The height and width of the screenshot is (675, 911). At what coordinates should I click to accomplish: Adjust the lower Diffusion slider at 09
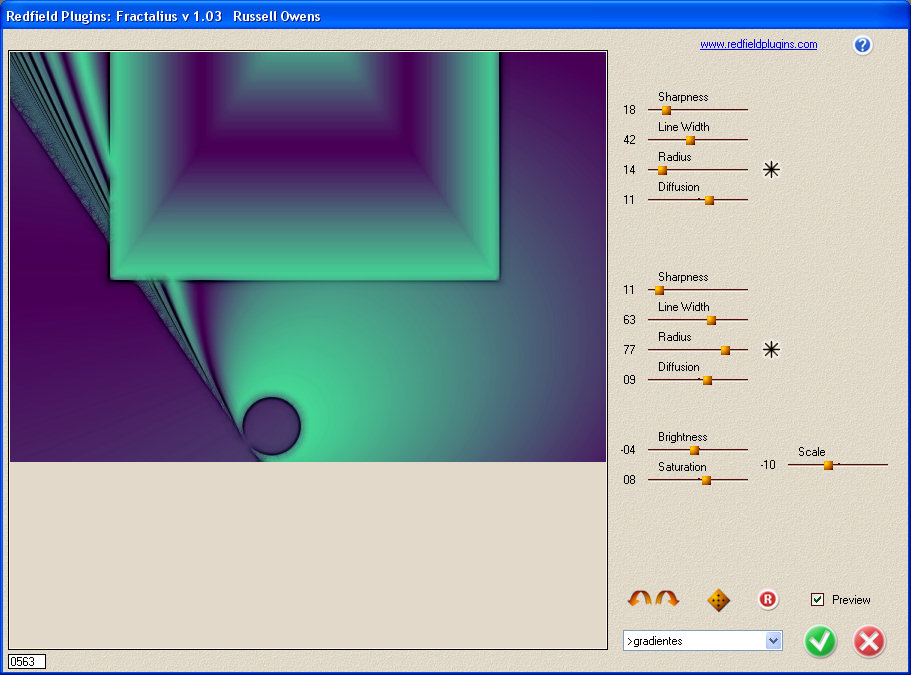[x=707, y=380]
